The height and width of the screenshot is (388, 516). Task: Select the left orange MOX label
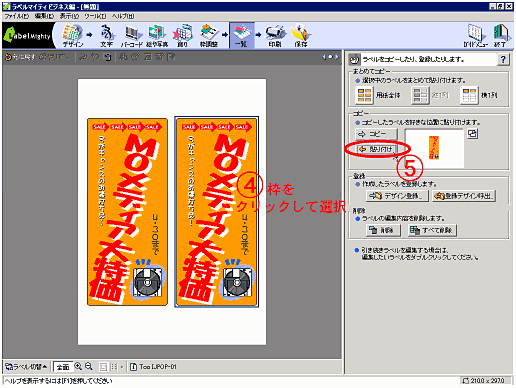[127, 211]
